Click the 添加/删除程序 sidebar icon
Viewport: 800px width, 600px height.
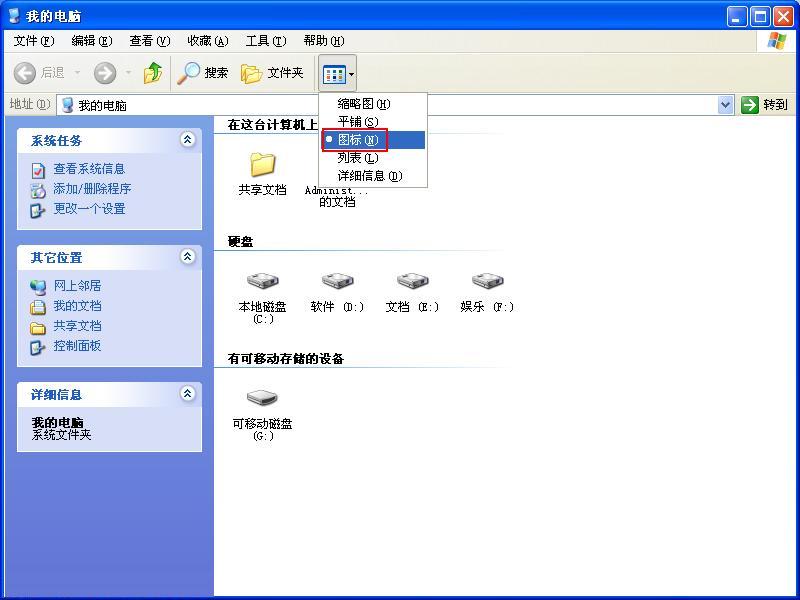point(38,190)
